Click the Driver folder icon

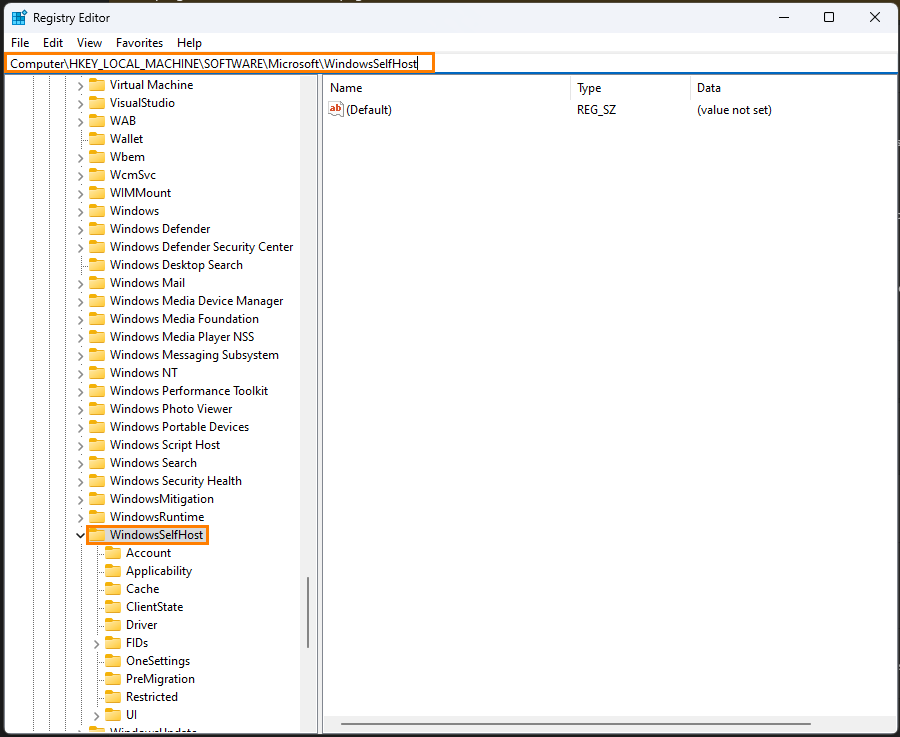[113, 624]
